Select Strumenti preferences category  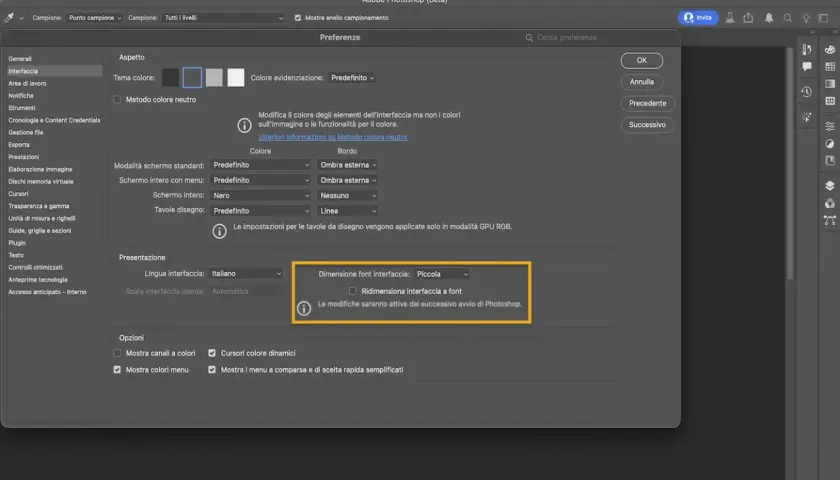[x=22, y=108]
